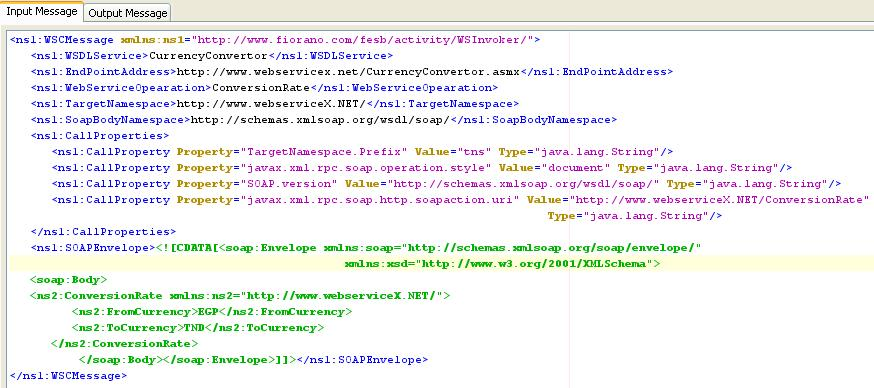The width and height of the screenshot is (874, 388).
Task: Click the "tns" attribute value
Action: click(474, 152)
